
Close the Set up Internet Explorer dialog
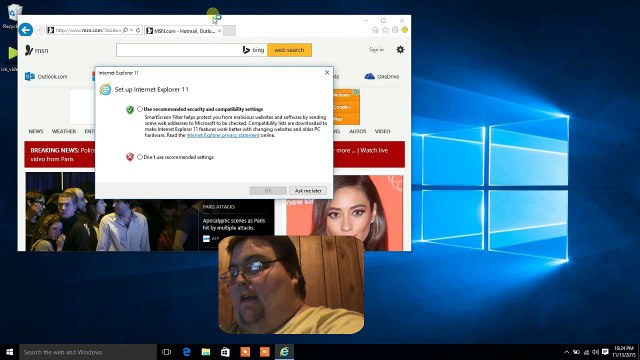(327, 72)
